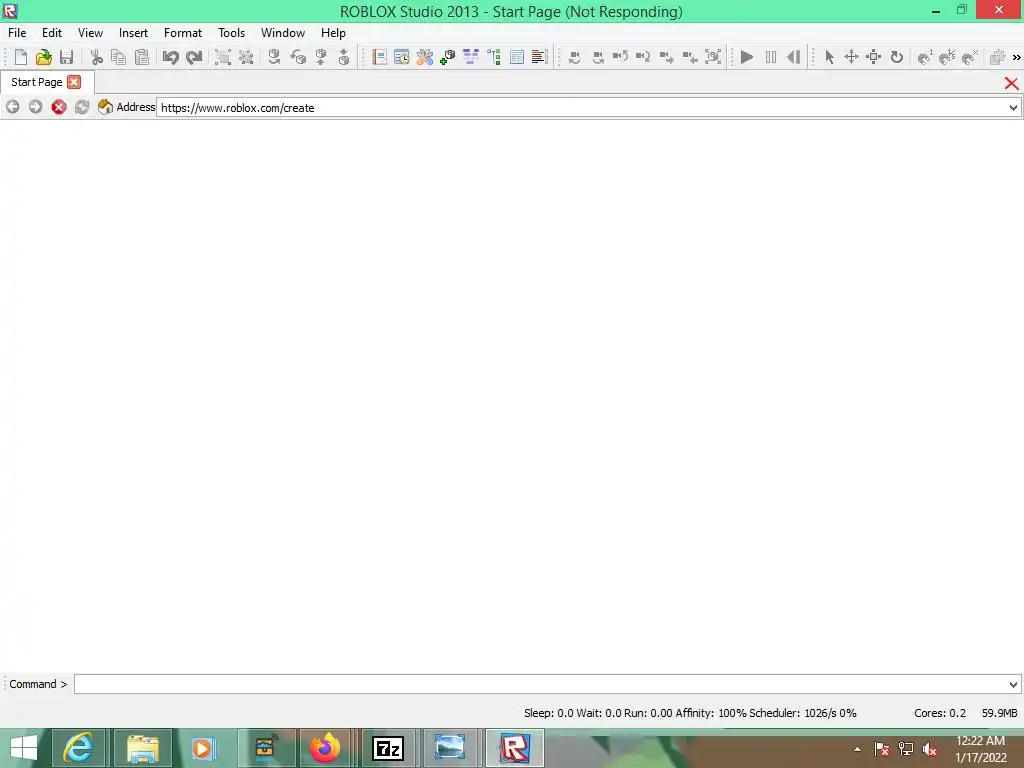Set grid snapping to 1 stud

[x=925, y=57]
